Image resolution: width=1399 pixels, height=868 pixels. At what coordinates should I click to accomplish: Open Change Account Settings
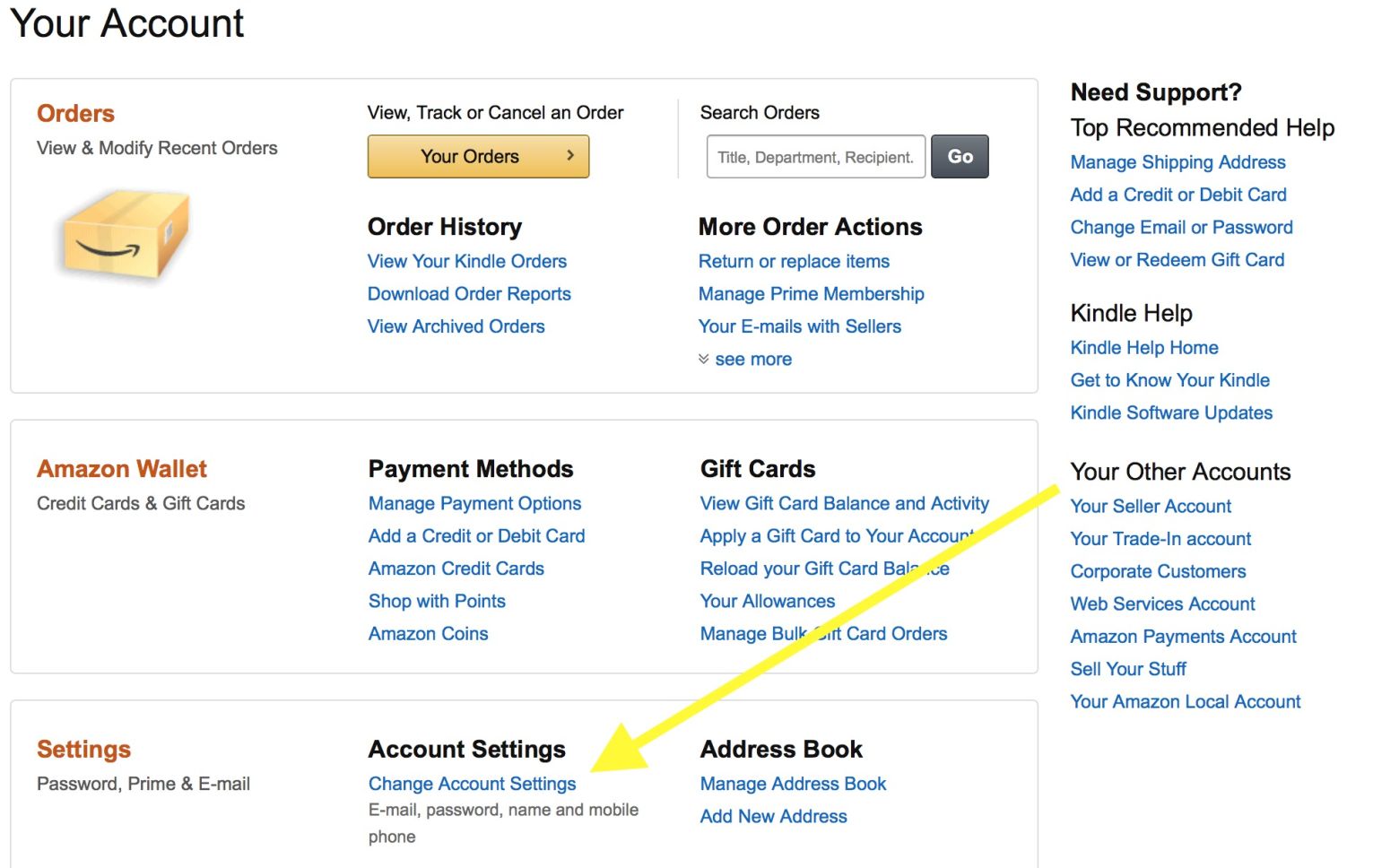[x=472, y=783]
